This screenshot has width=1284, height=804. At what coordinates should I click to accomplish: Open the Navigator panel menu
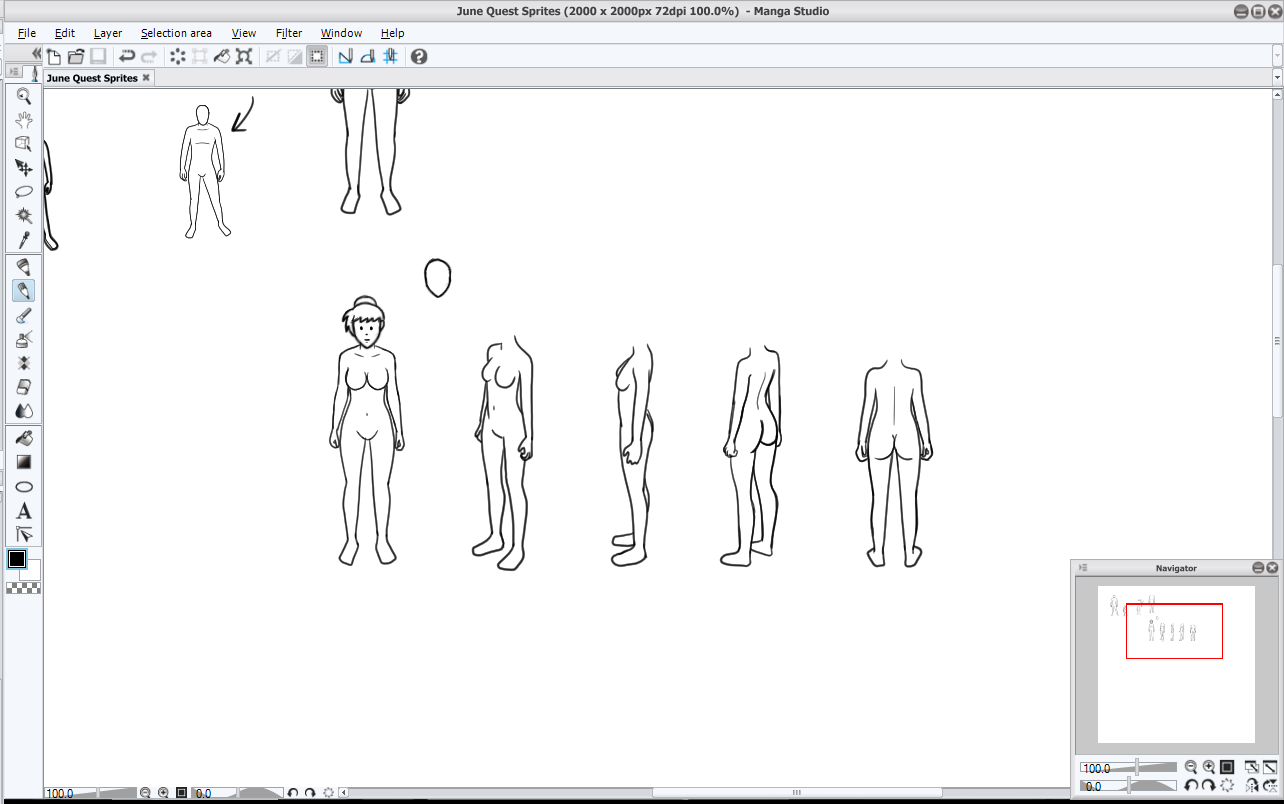coord(1083,568)
